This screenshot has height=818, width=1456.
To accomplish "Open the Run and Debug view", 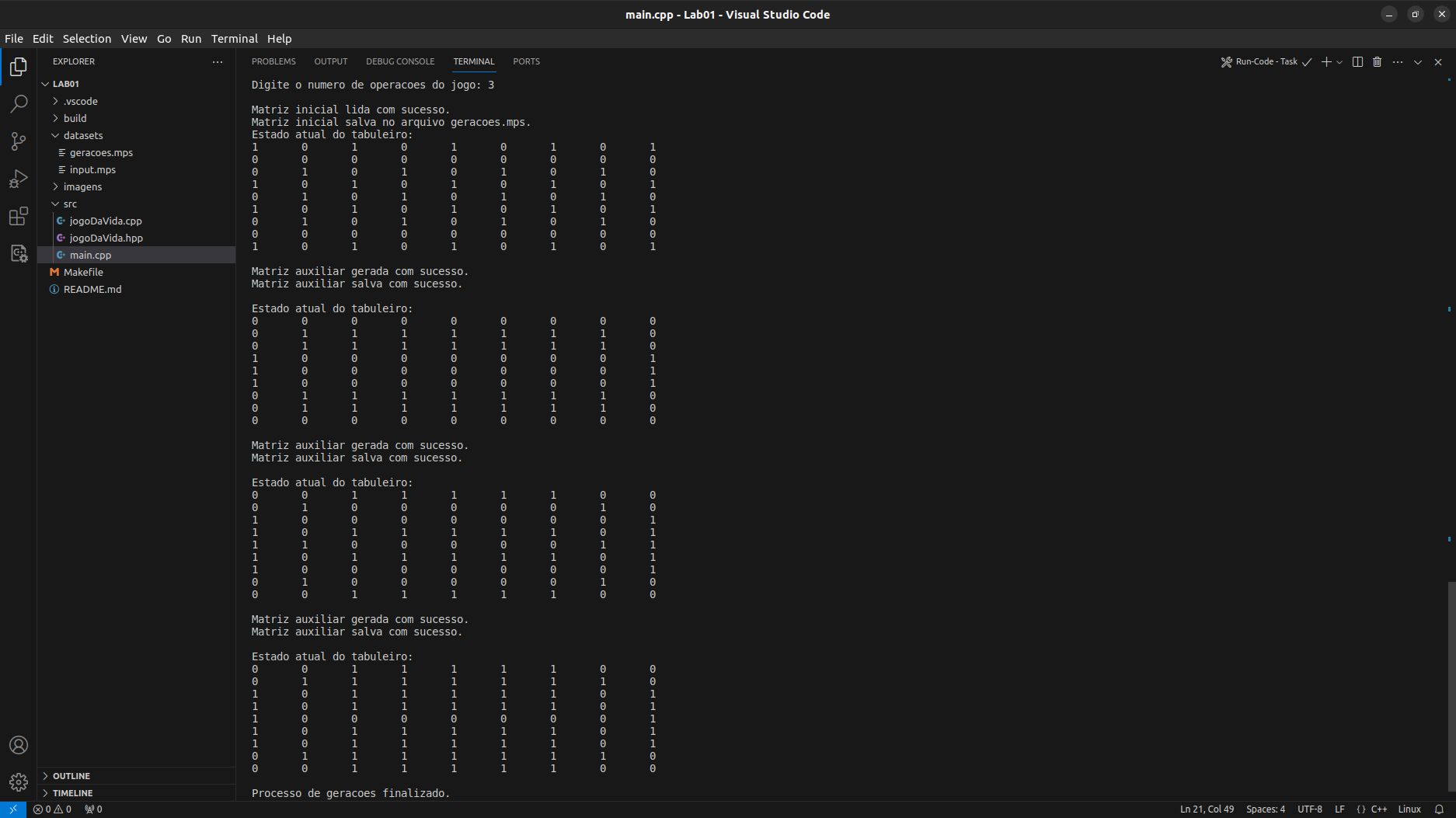I will [x=19, y=179].
